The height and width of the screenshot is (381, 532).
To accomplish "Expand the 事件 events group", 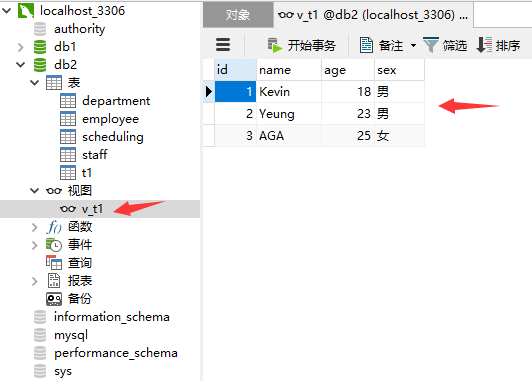I will (x=35, y=245).
